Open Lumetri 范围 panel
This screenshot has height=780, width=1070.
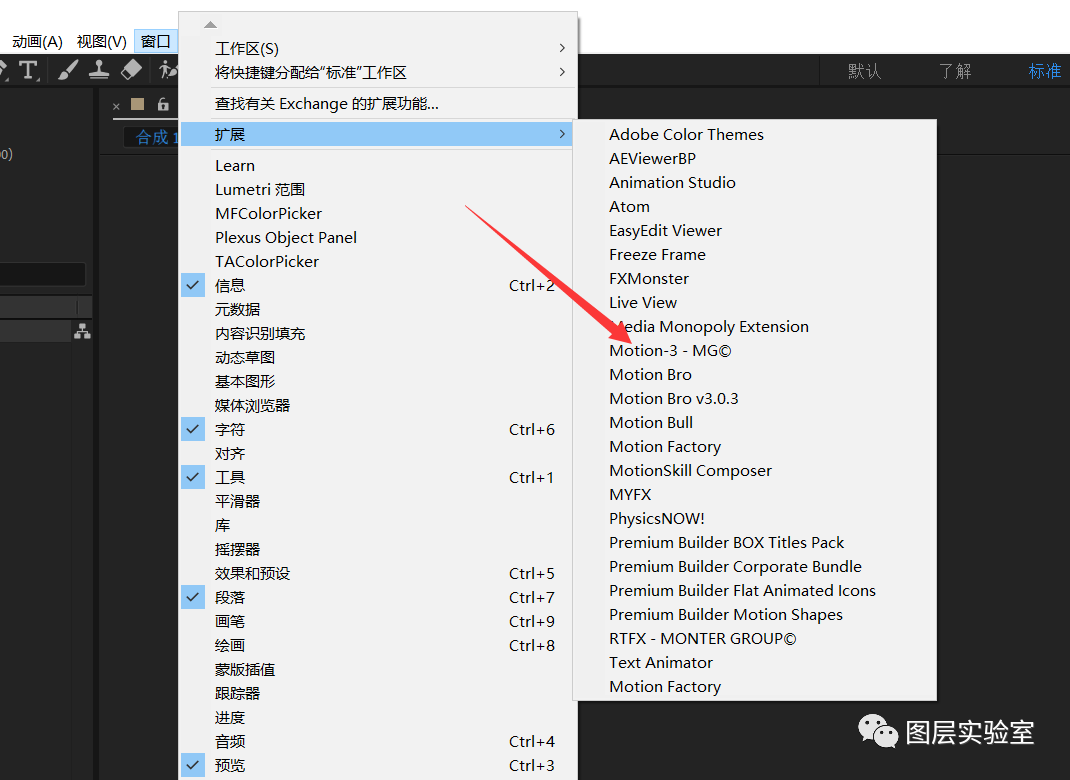pos(376,190)
